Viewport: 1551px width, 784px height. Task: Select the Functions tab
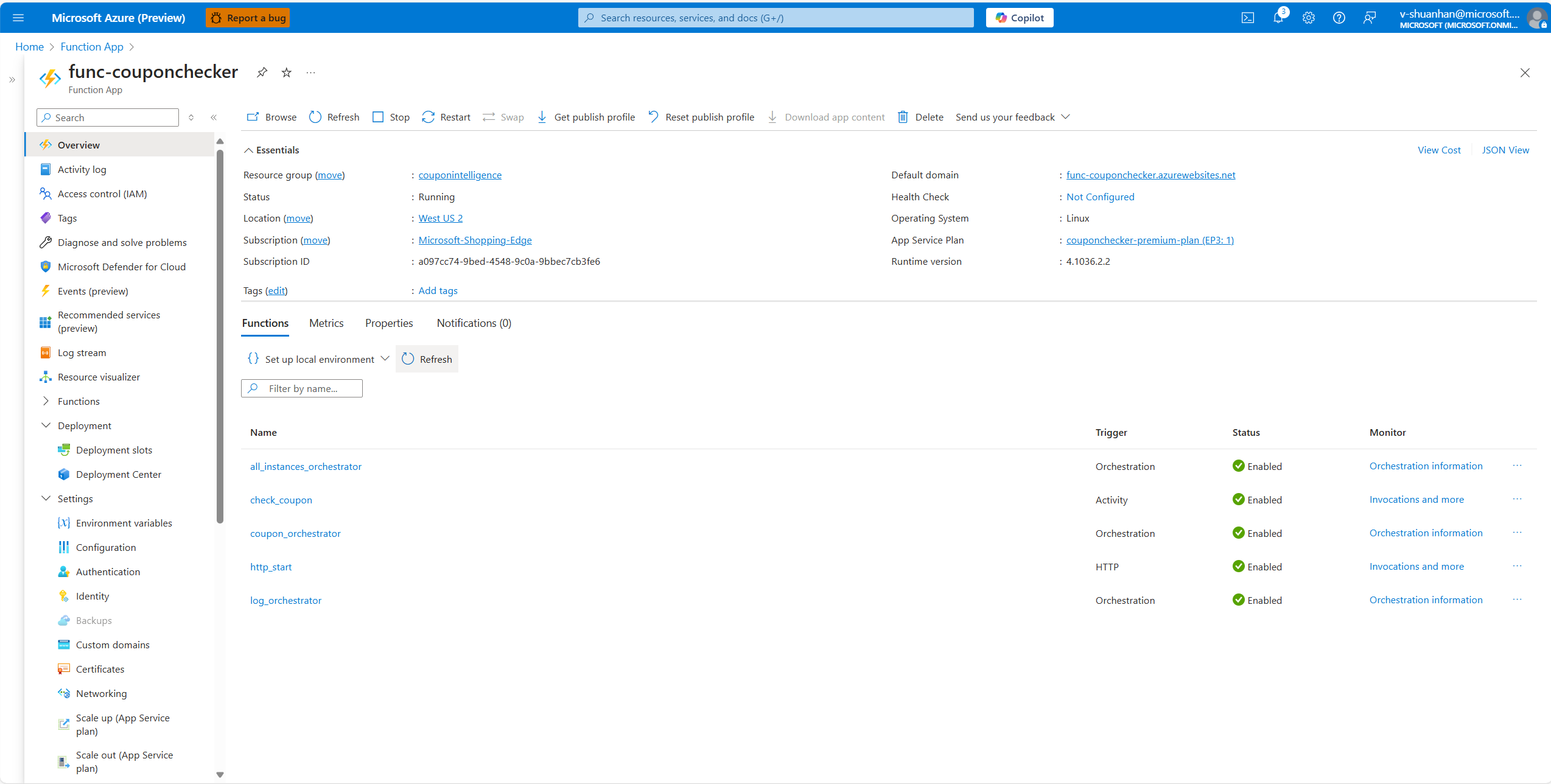pyautogui.click(x=265, y=323)
